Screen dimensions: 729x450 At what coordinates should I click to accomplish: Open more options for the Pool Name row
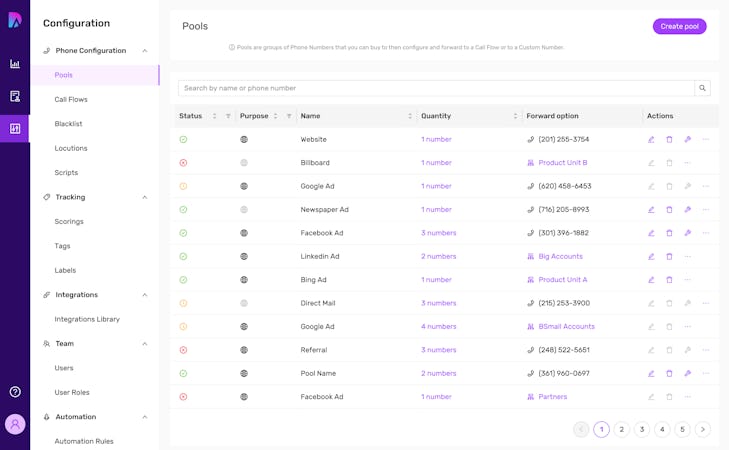pos(705,374)
